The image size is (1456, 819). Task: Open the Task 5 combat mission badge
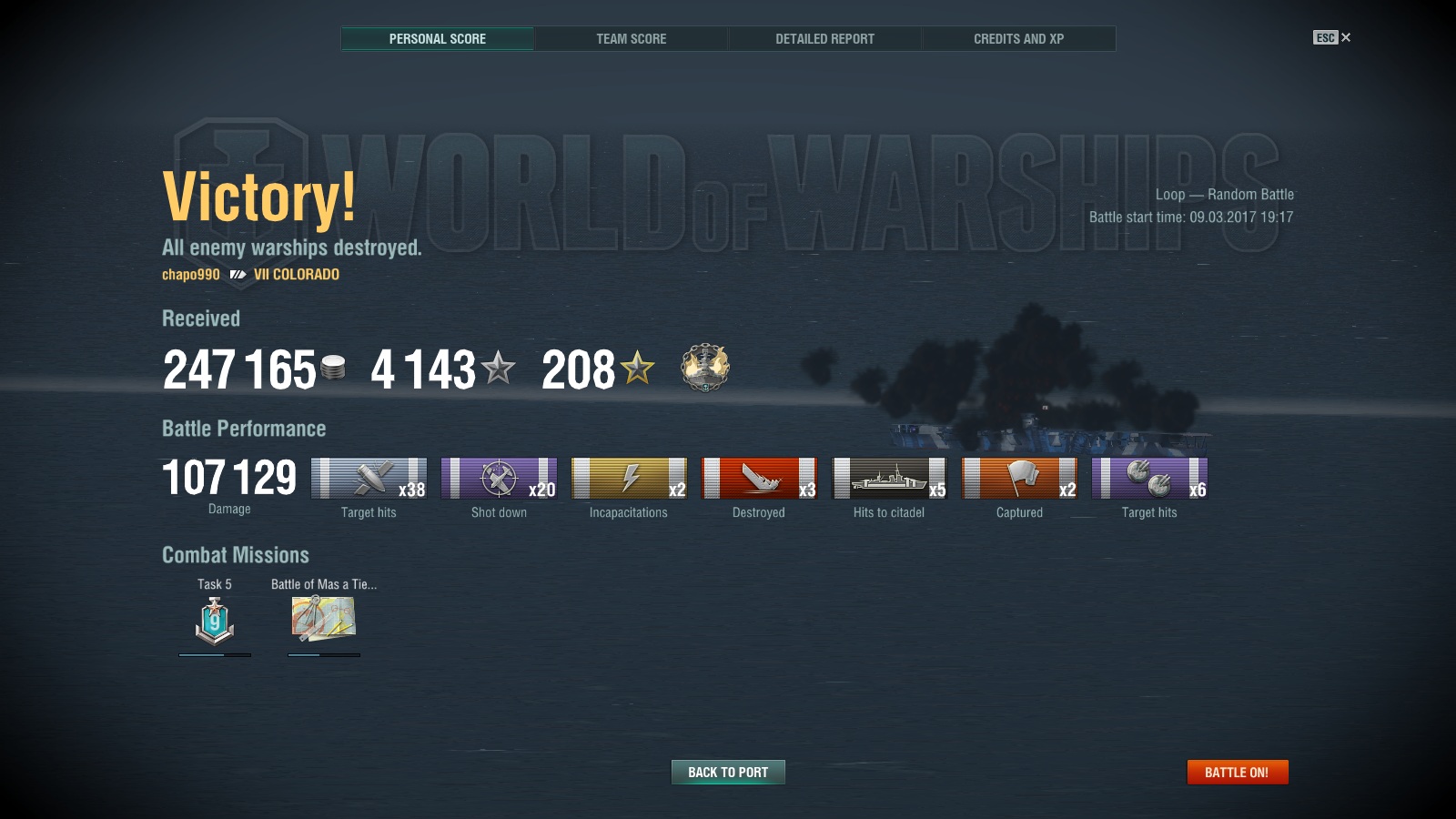pos(215,622)
